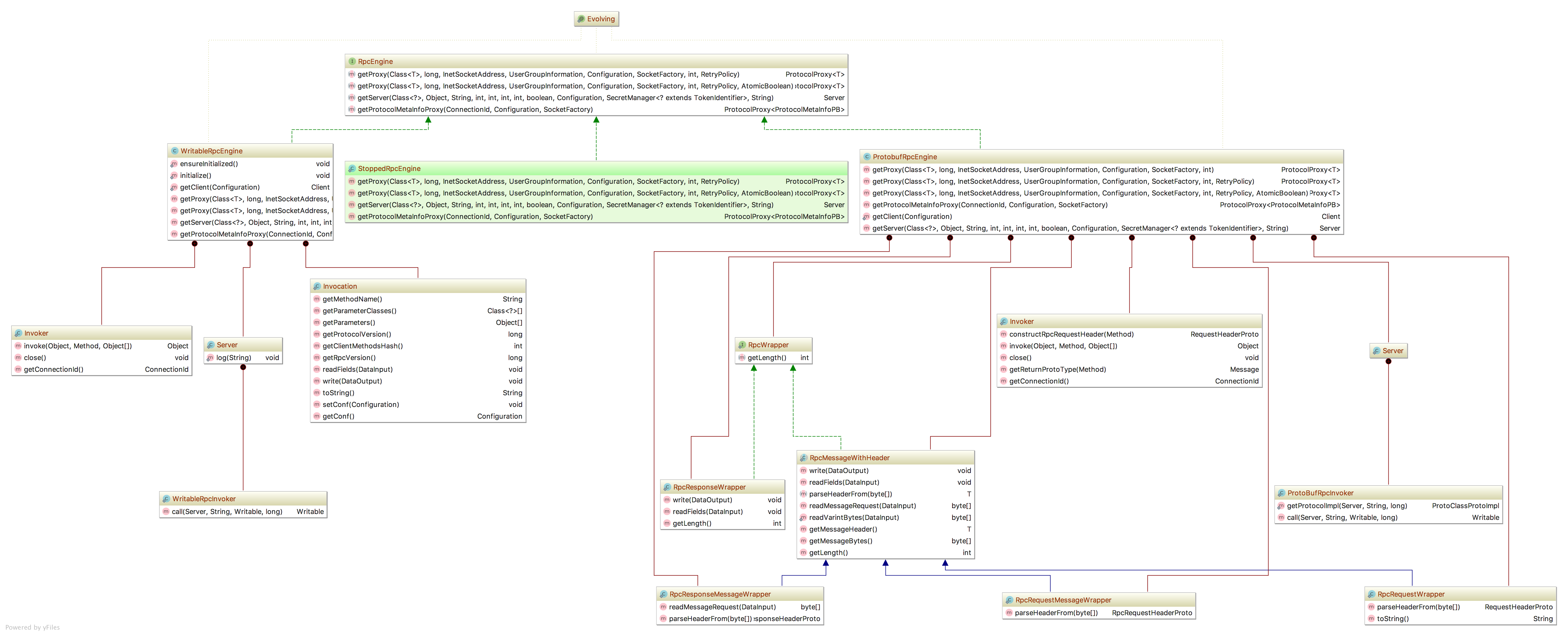Viewport: 1568px width, 636px height.
Task: Select the Class<?>[] return type
Action: 505,311
